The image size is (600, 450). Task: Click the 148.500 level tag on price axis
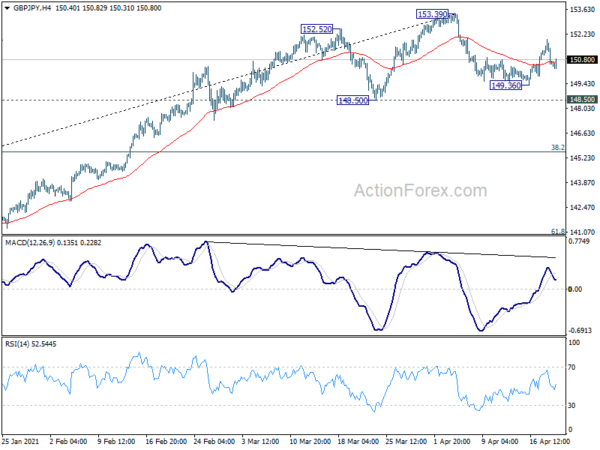click(x=582, y=99)
